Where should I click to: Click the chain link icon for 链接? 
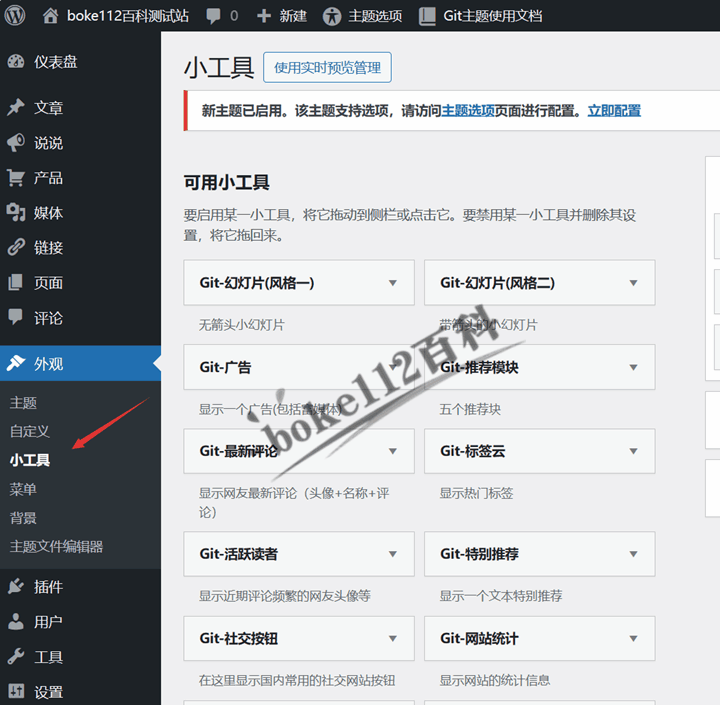[16, 248]
